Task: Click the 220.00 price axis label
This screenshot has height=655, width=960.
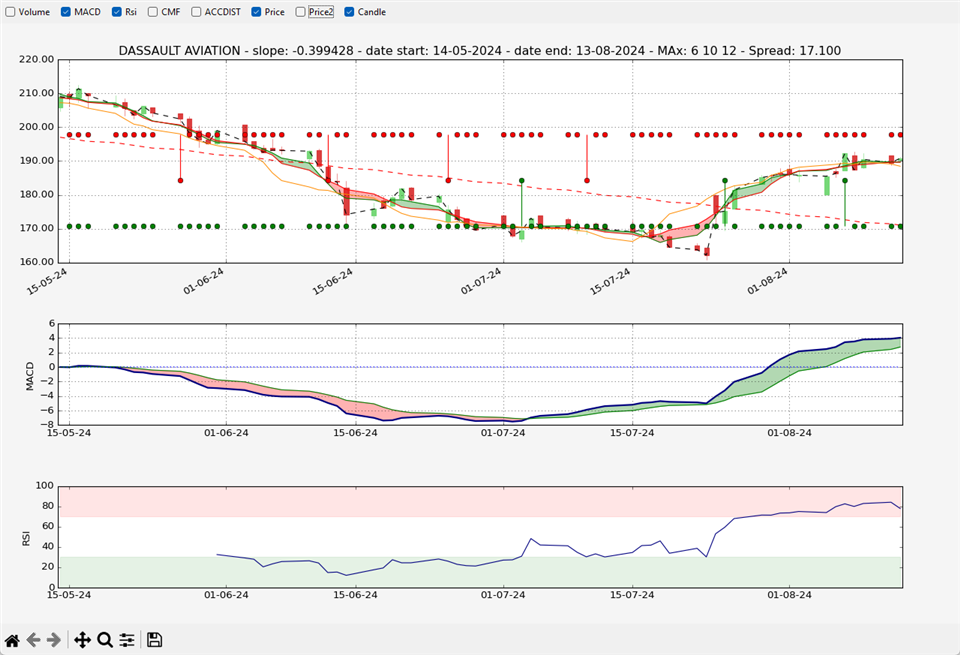Action: point(37,59)
